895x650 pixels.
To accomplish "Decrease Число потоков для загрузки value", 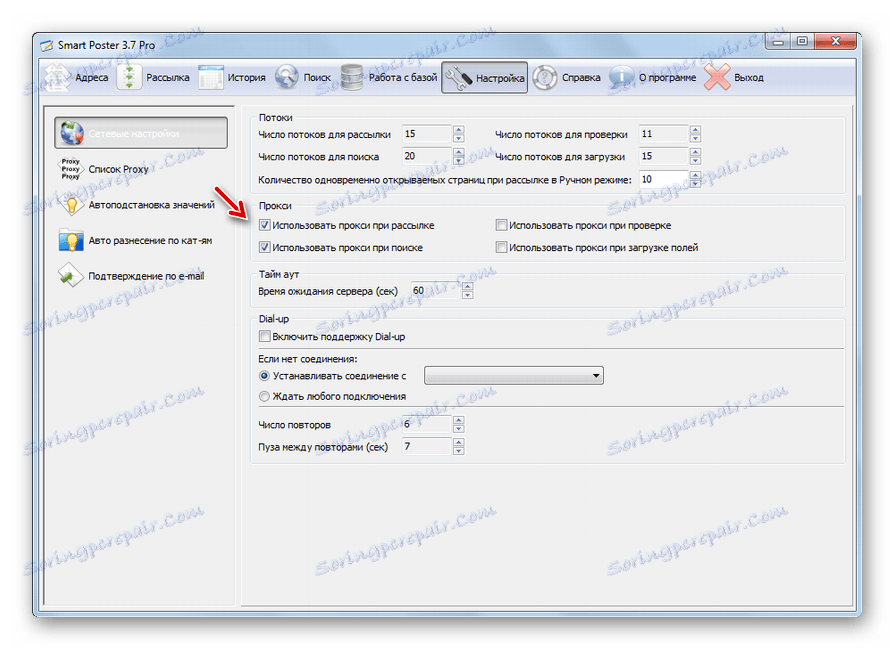I will 695,161.
